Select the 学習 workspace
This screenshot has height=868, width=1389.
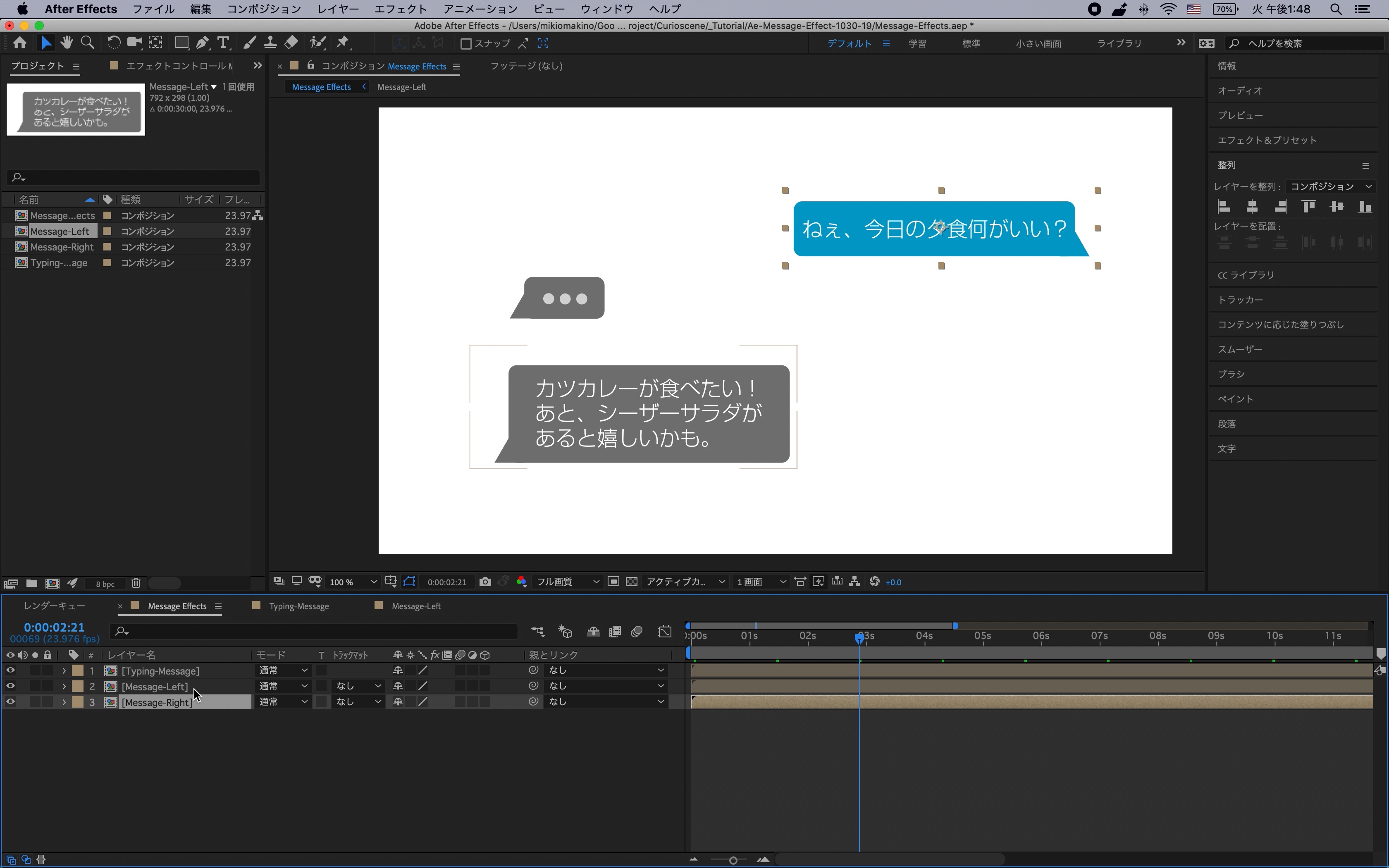coord(916,44)
